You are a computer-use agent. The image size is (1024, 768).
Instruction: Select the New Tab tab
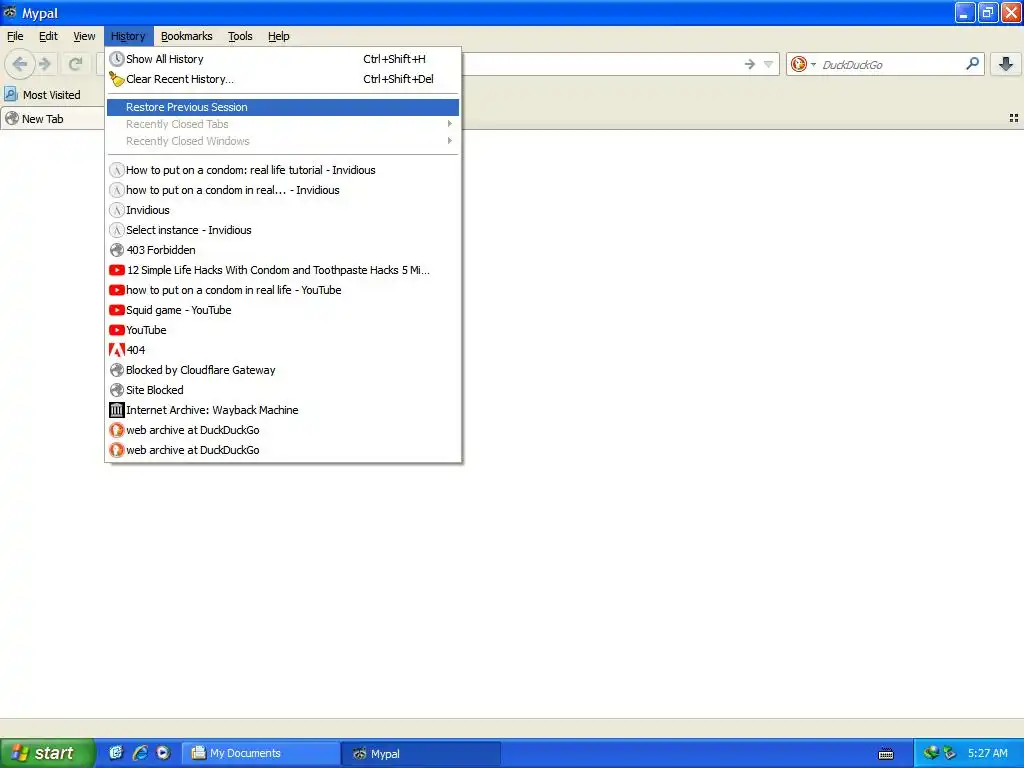(x=52, y=119)
